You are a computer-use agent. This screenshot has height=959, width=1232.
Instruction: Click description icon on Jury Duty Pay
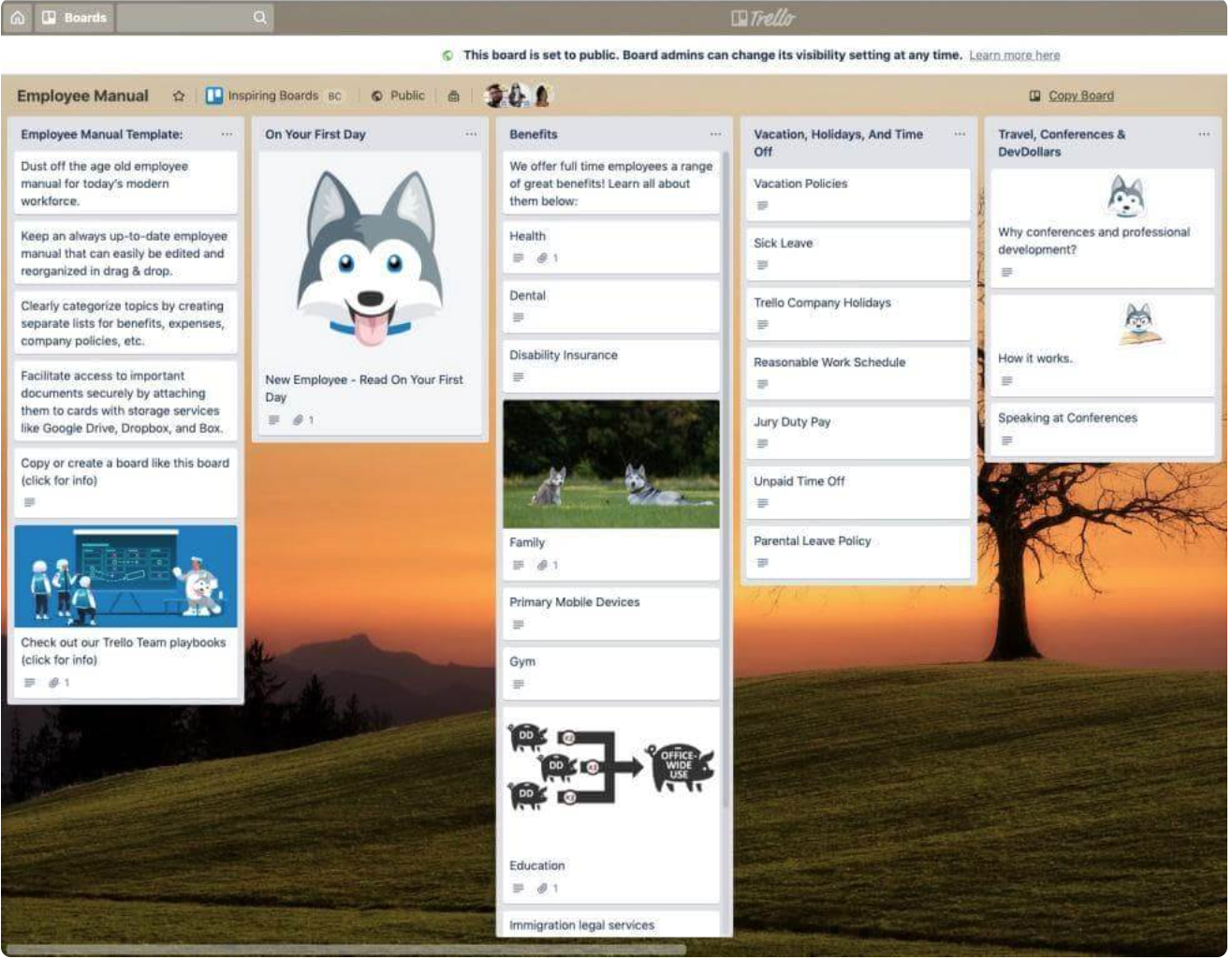tap(763, 444)
